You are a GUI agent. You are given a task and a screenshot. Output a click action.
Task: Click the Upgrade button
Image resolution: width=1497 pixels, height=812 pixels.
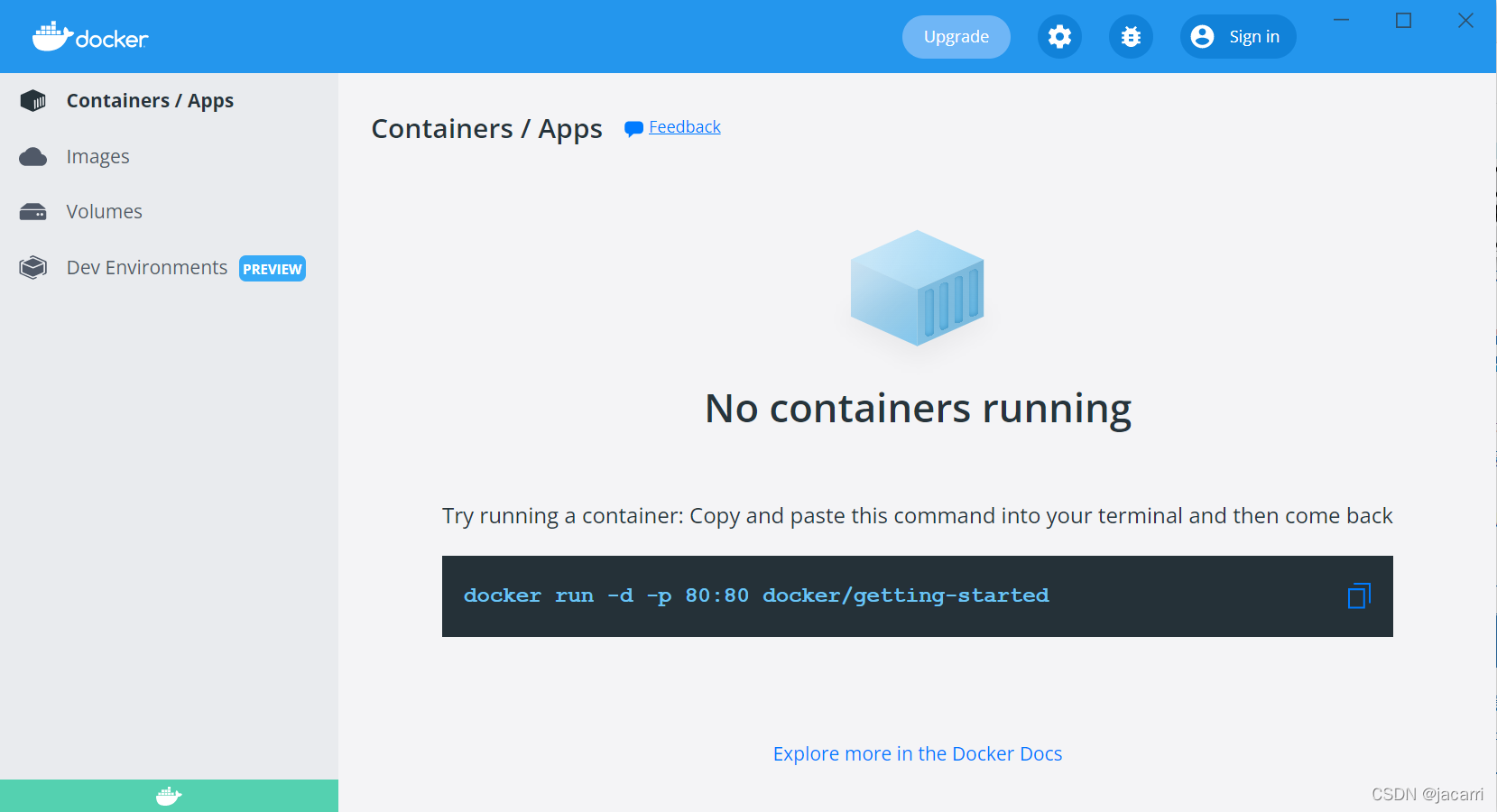click(x=956, y=37)
